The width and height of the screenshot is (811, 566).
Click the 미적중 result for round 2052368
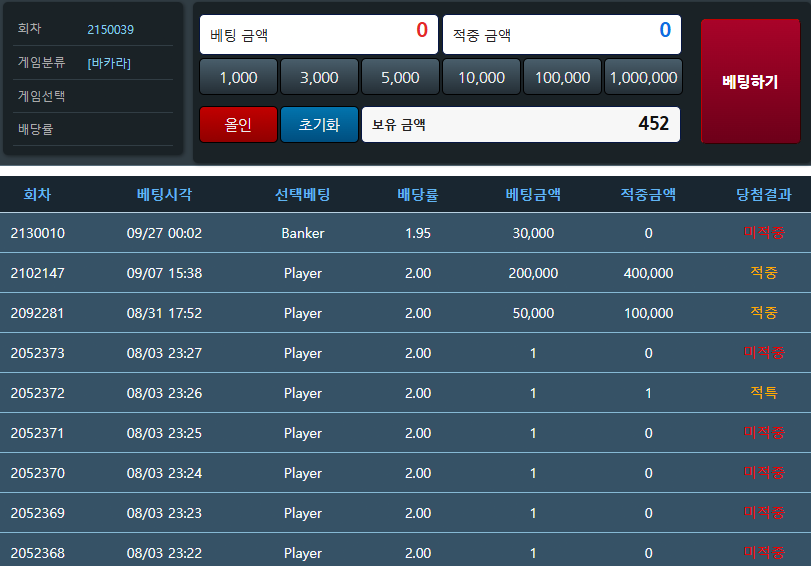point(764,552)
